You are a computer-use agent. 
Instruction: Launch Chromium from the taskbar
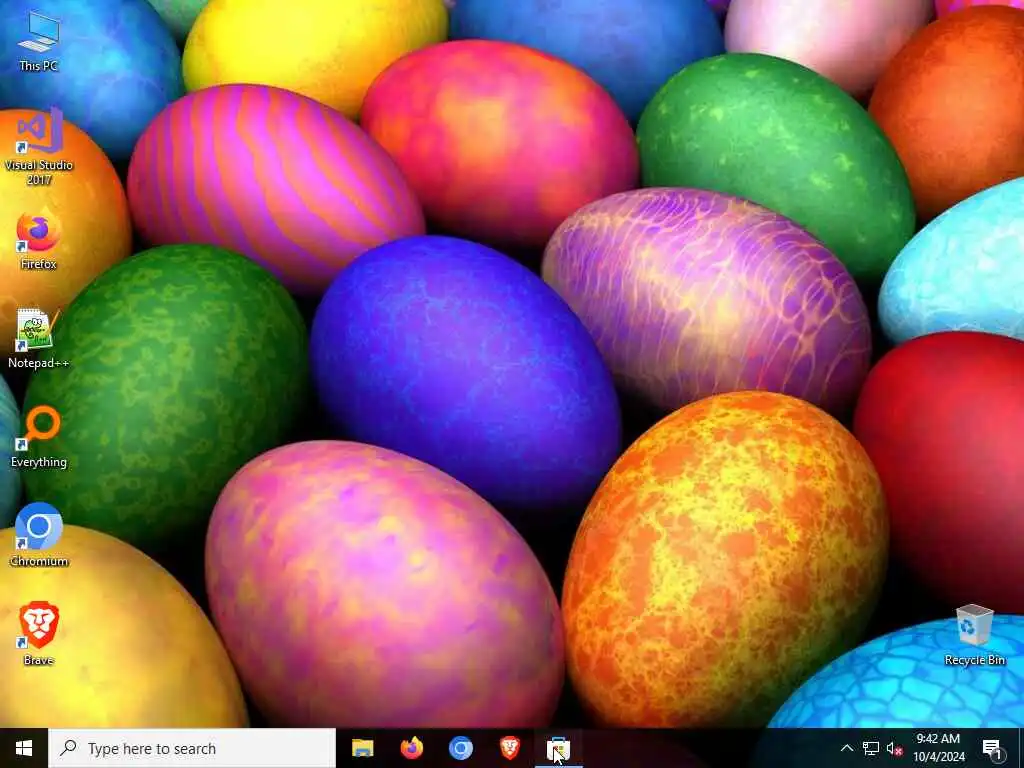460,748
